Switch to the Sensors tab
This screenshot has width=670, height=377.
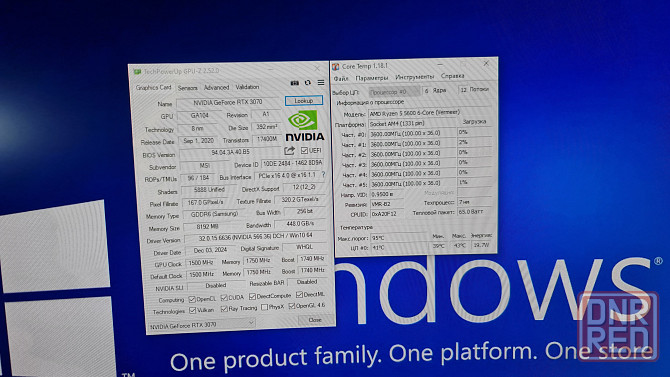tap(188, 88)
